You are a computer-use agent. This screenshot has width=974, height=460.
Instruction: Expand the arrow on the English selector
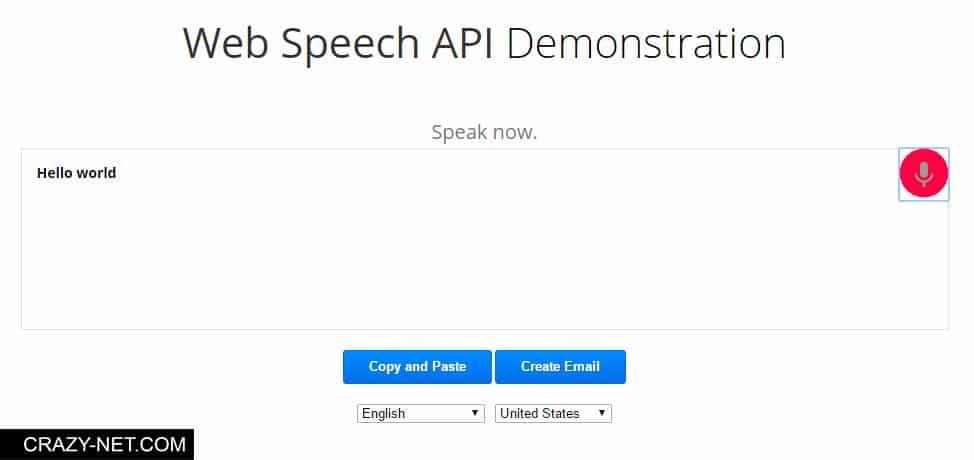click(475, 413)
